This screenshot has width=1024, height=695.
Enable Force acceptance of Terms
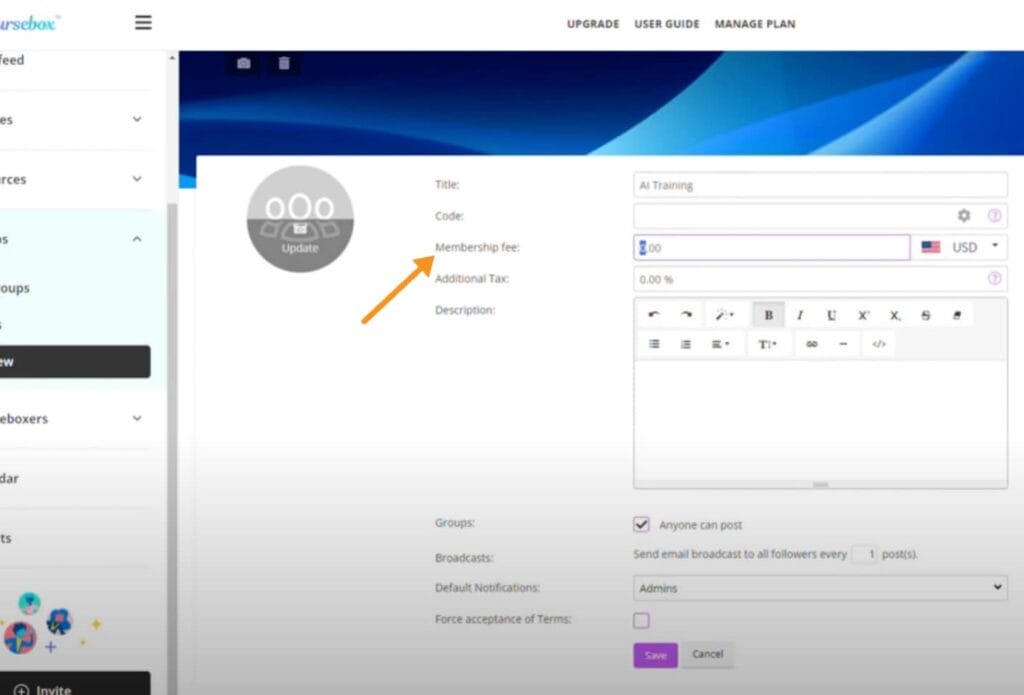[640, 620]
